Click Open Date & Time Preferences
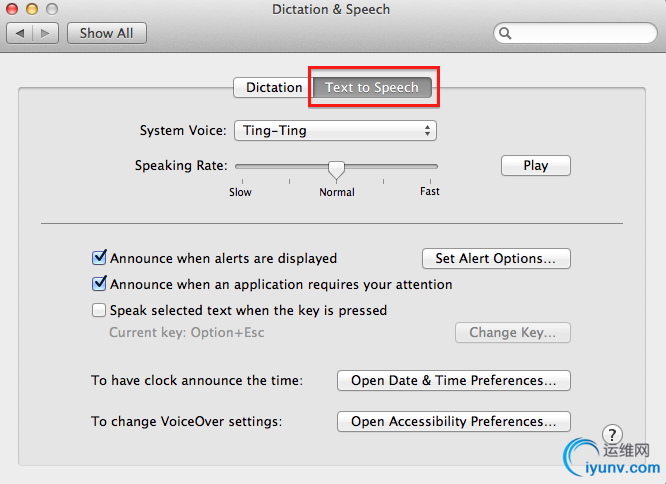This screenshot has width=666, height=484. 453,380
